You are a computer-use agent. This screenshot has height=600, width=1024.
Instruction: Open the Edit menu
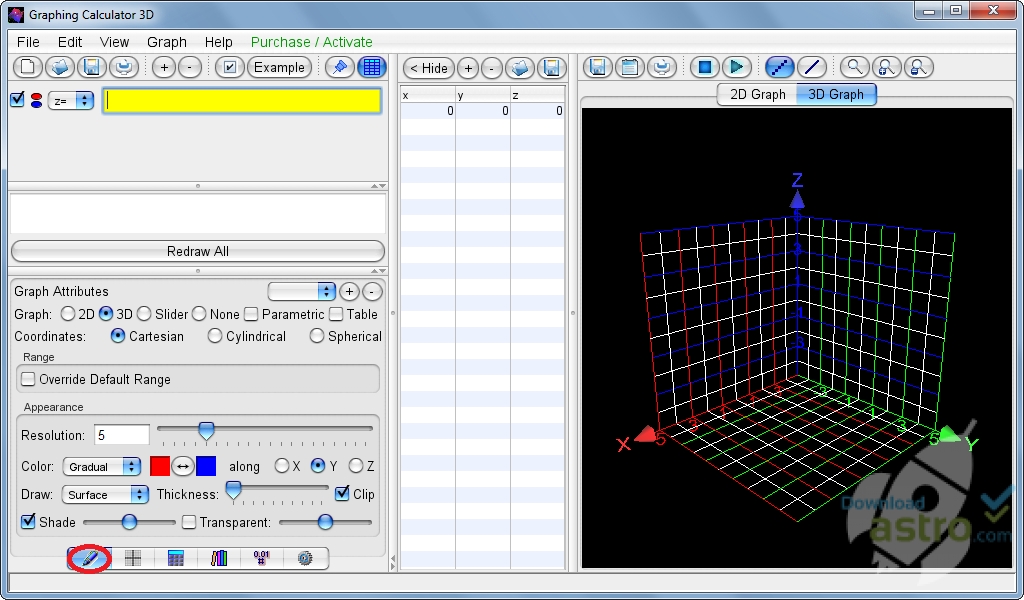(x=70, y=42)
